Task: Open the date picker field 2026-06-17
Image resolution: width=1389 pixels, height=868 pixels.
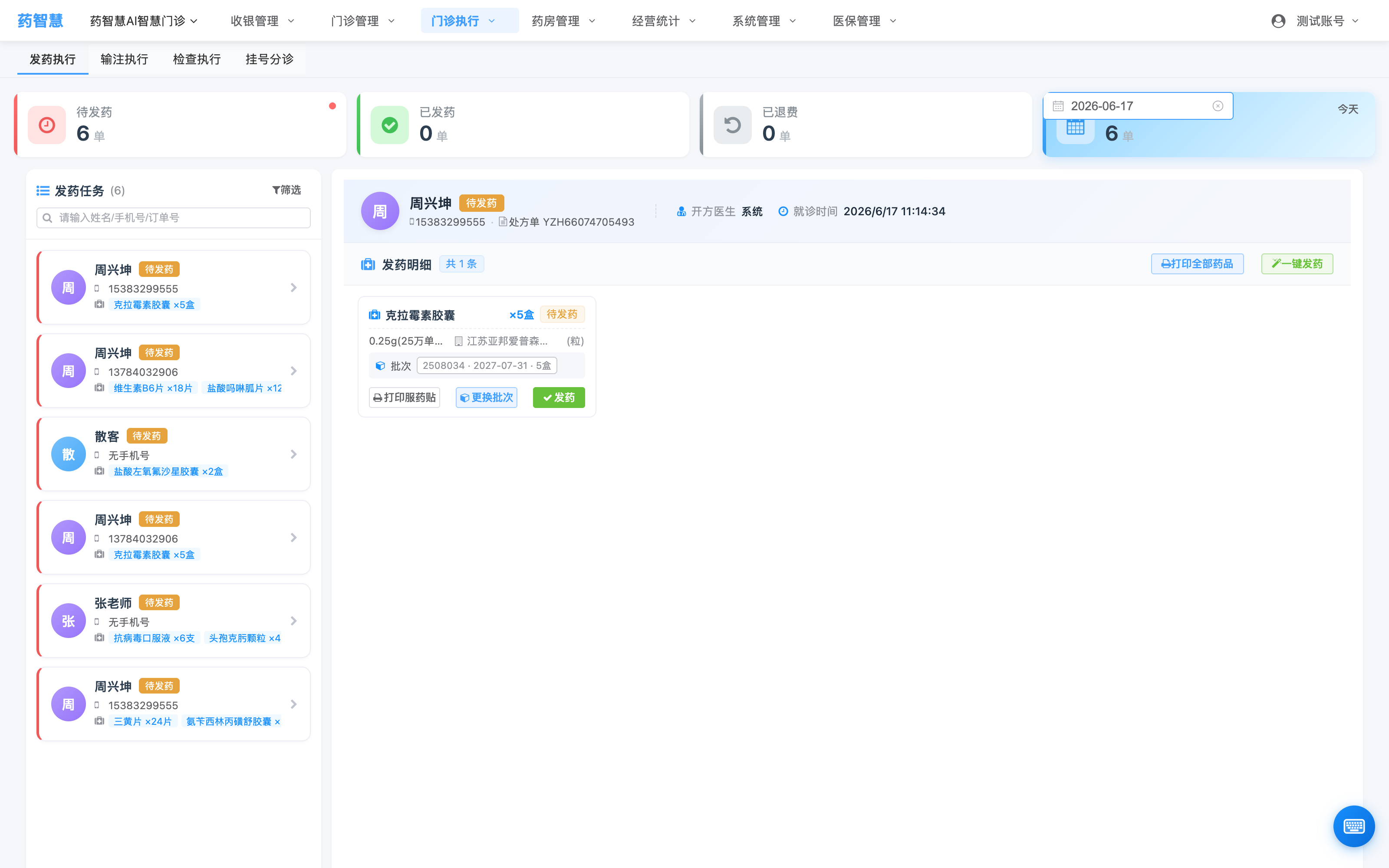Action: [x=1138, y=106]
